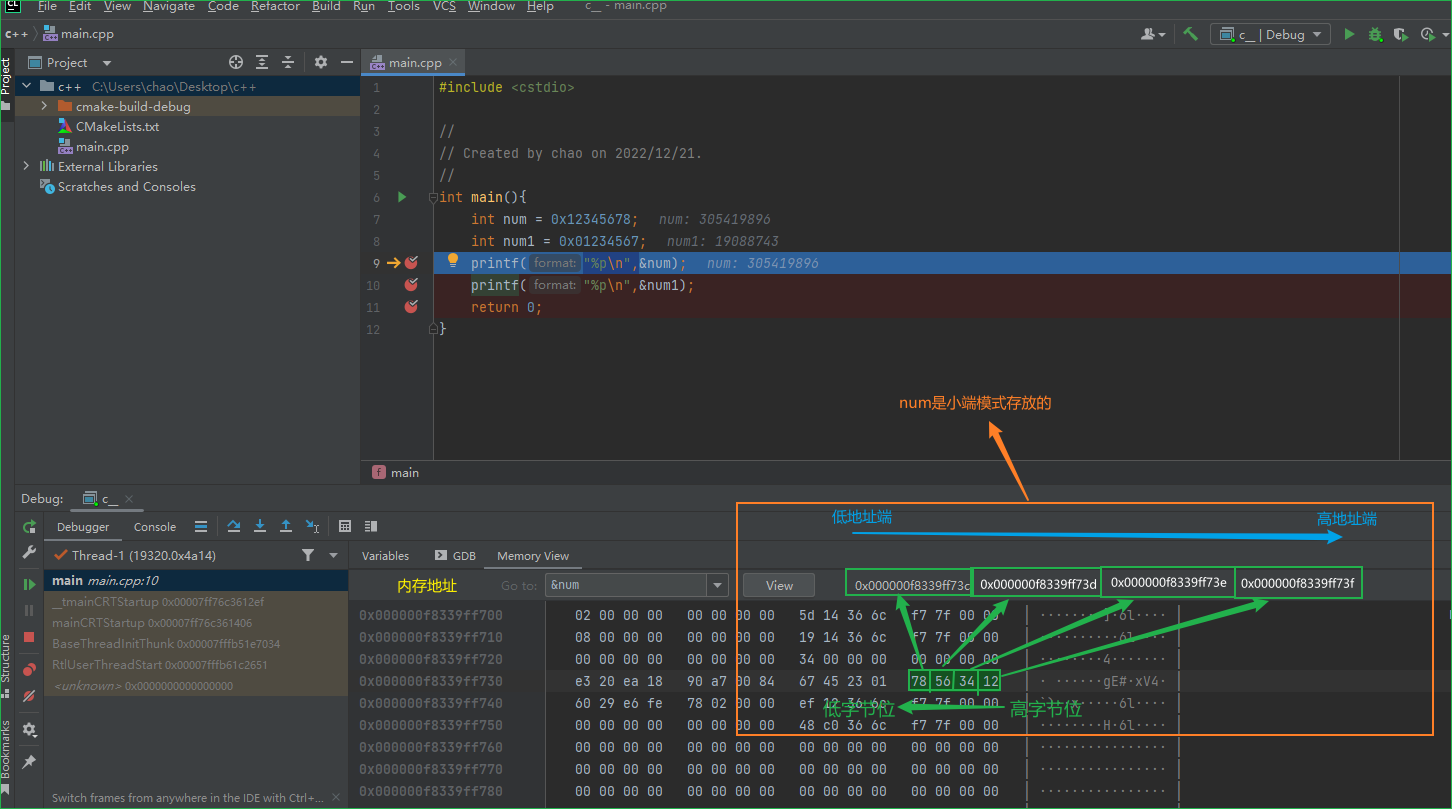Stop the debug session with red square
The width and height of the screenshot is (1452, 809).
tap(29, 636)
